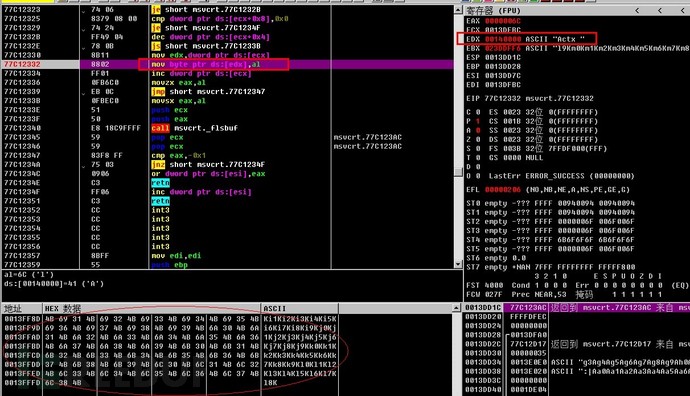Click the C flag value

(478, 112)
